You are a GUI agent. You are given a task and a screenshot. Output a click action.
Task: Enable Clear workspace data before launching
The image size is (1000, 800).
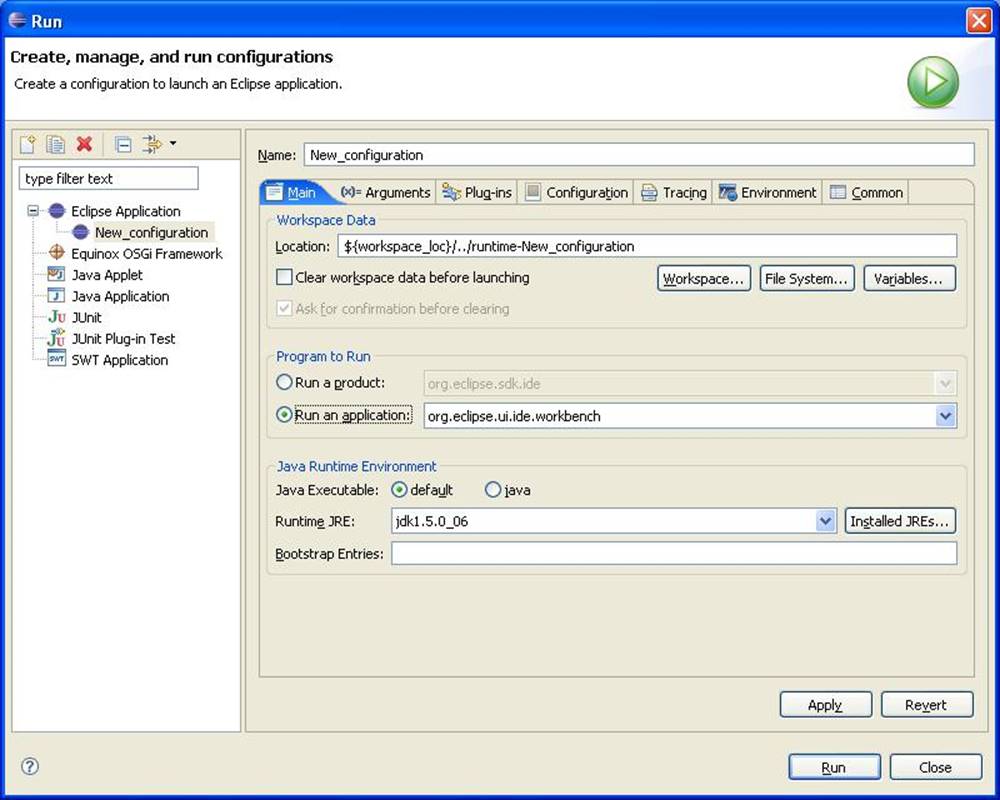(285, 278)
